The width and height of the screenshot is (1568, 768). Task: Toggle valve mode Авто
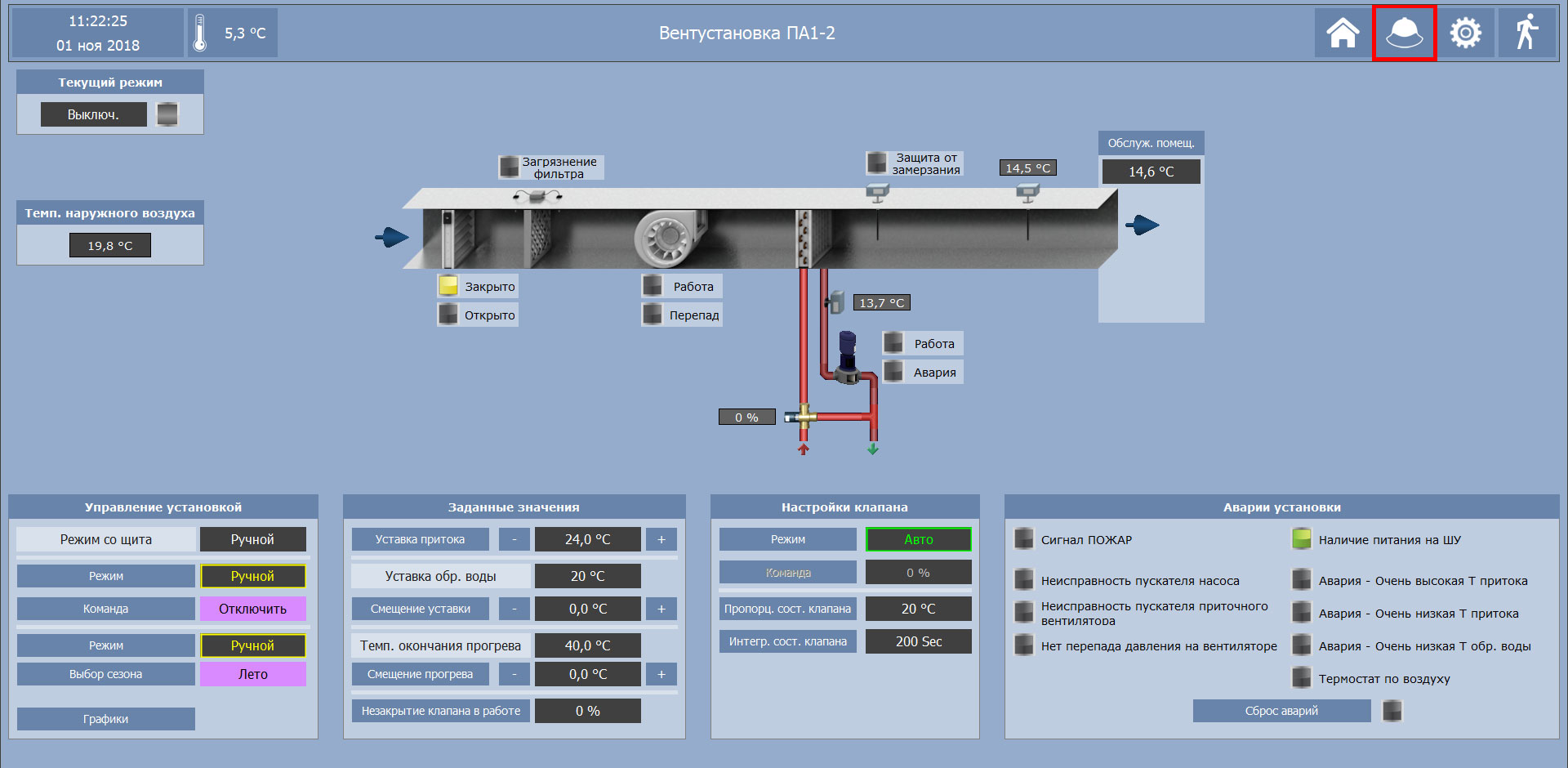[x=918, y=539]
